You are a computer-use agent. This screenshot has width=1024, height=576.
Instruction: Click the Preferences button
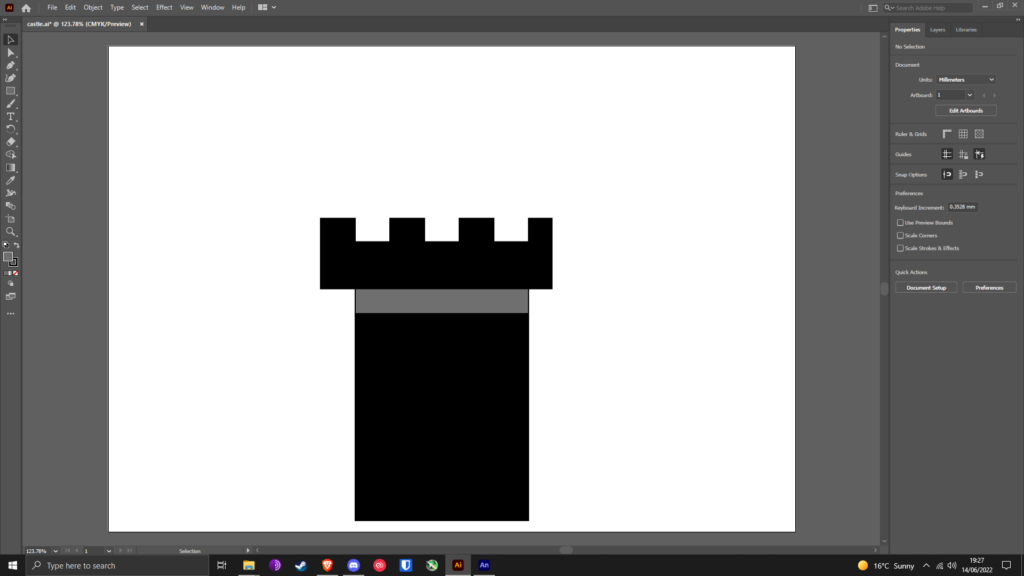(x=989, y=287)
